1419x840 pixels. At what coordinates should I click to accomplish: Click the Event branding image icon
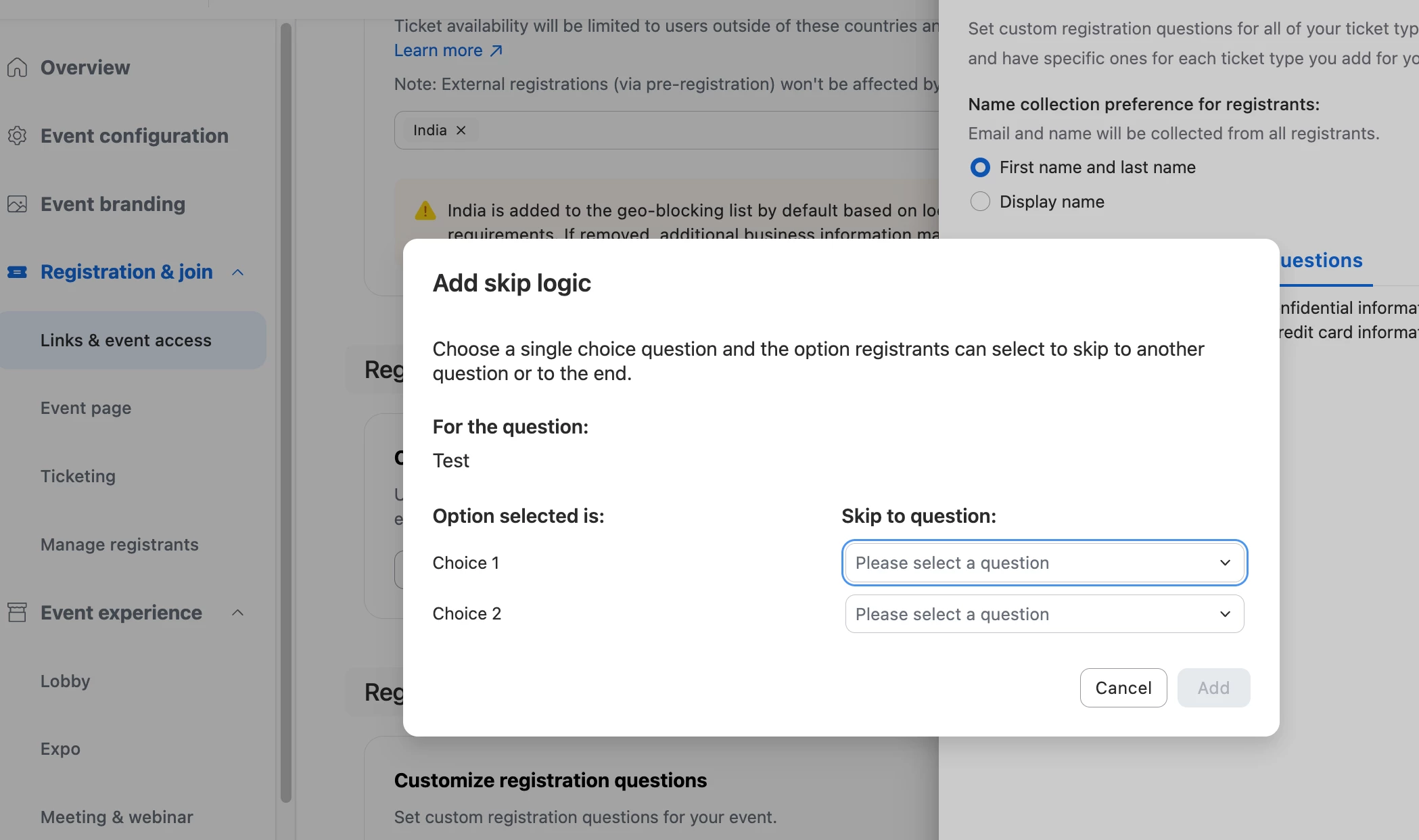point(17,204)
